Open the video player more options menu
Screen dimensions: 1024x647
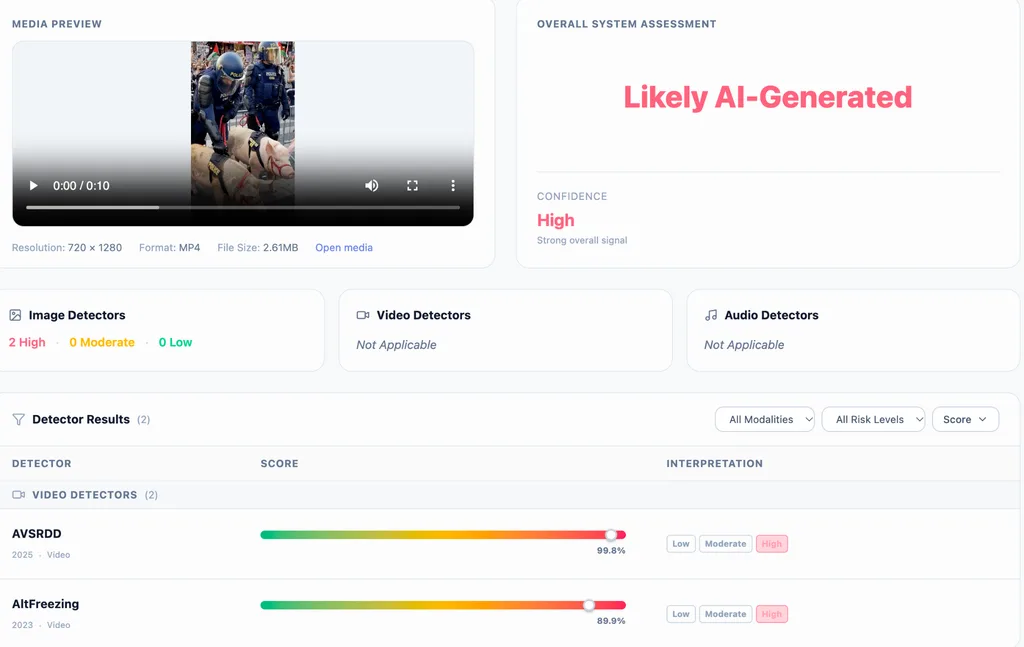coord(453,186)
